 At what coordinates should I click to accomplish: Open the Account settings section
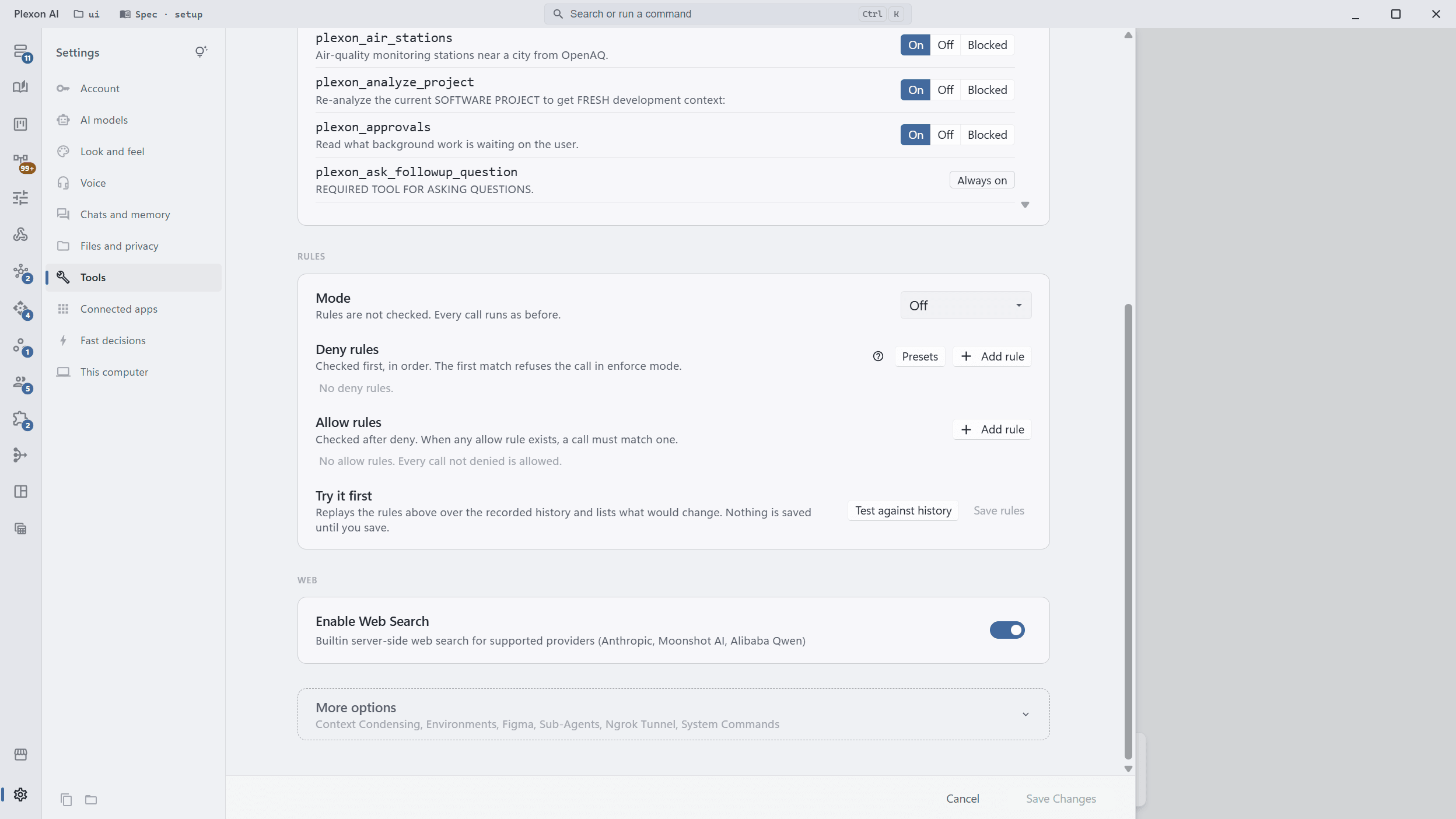click(134, 89)
